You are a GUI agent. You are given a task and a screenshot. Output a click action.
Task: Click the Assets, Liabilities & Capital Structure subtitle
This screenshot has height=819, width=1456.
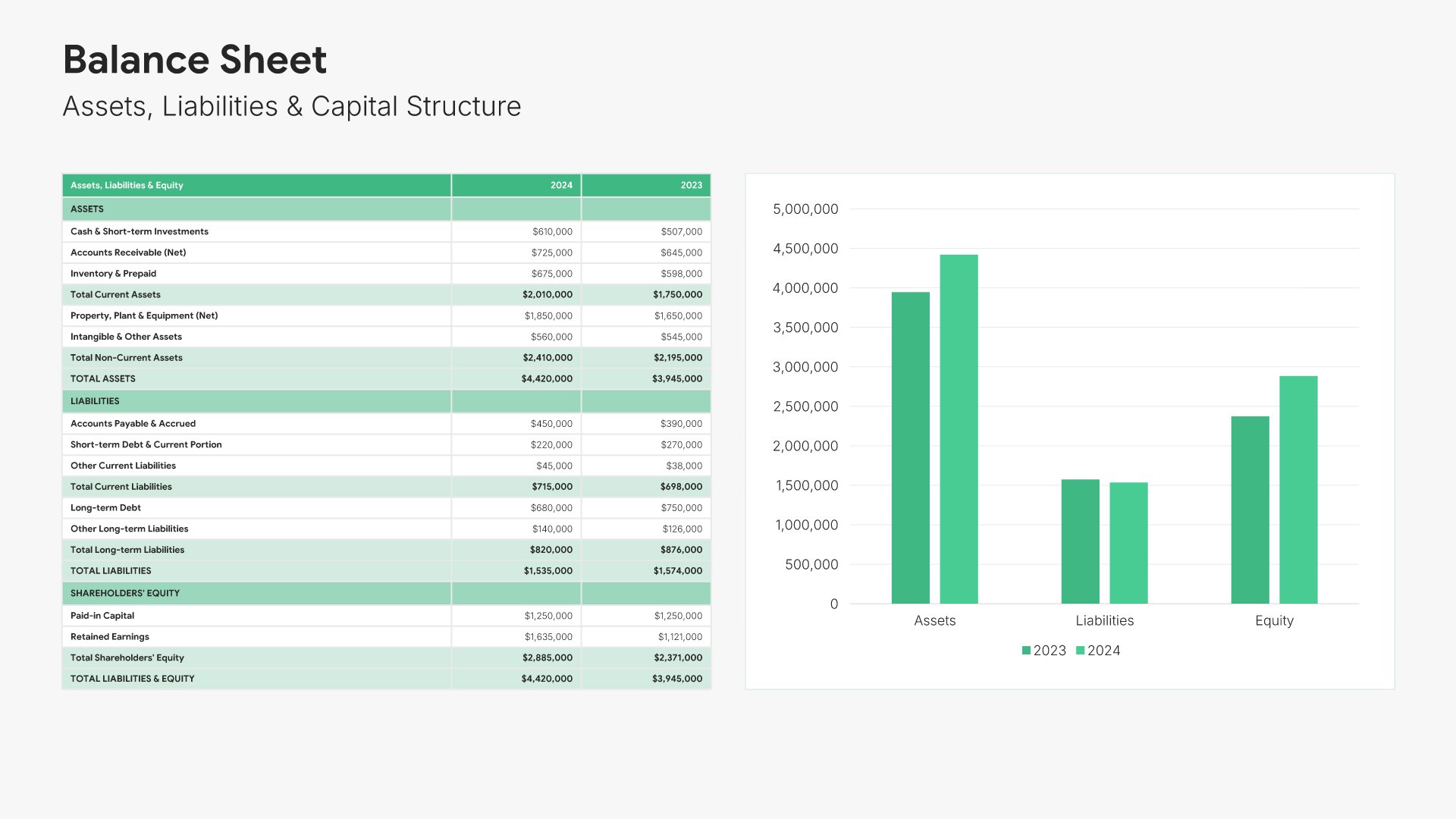pos(291,106)
